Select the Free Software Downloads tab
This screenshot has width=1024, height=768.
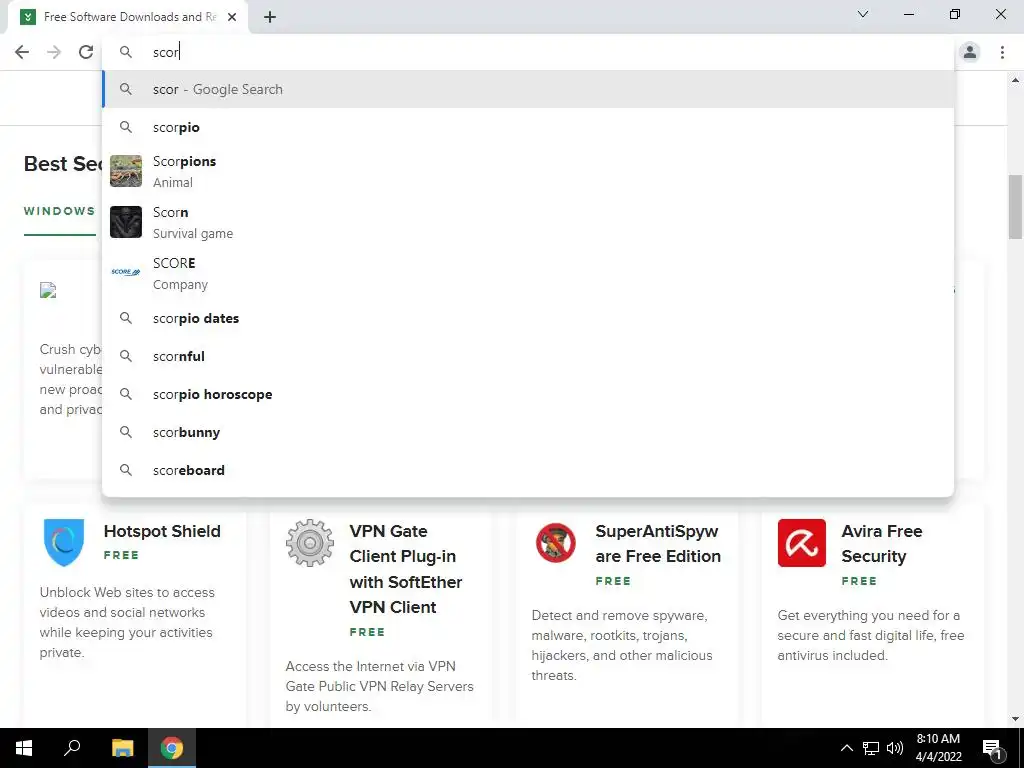[128, 17]
